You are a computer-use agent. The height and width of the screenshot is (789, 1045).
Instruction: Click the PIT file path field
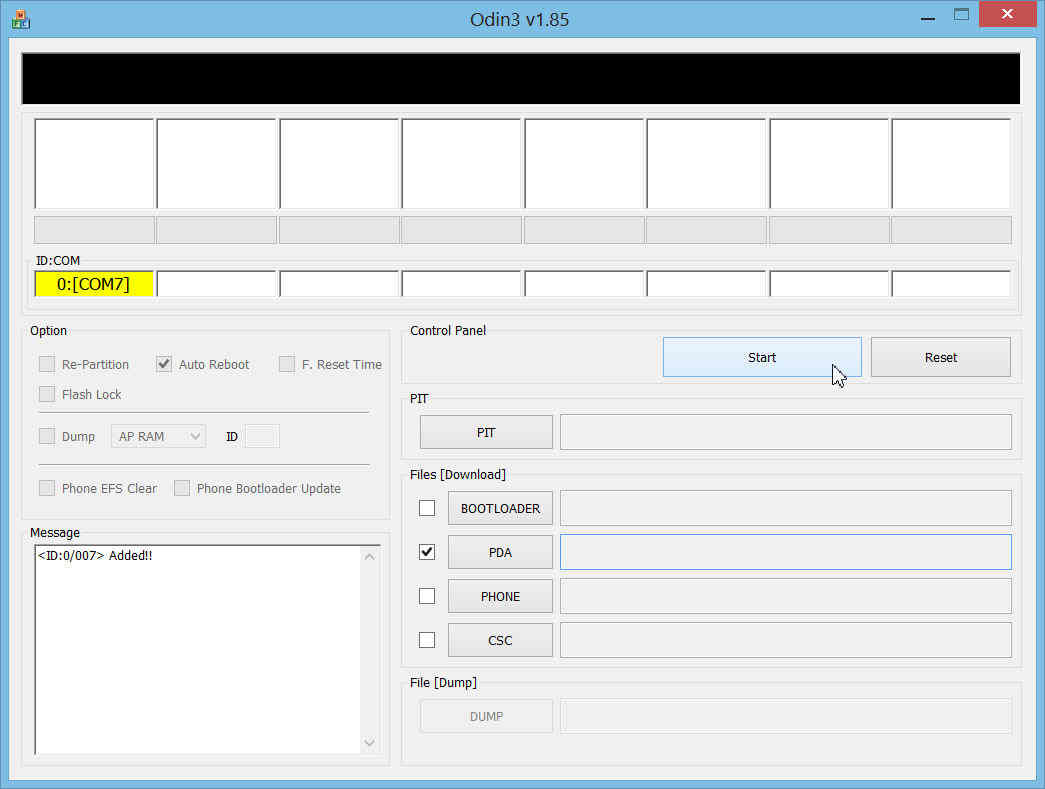[x=786, y=432]
